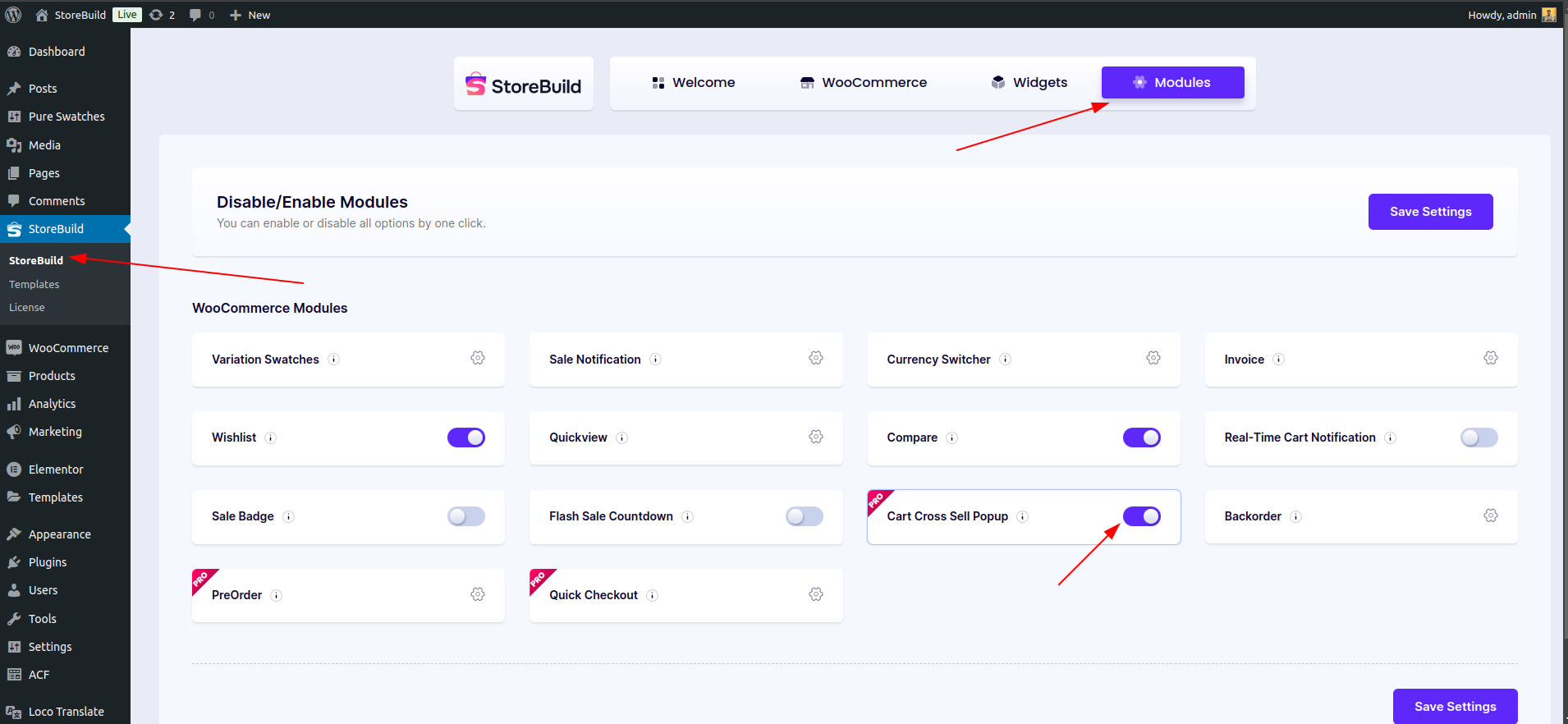Screen dimensions: 1568x724
Task: Click Howdy, admin account link
Action: 1511,15
